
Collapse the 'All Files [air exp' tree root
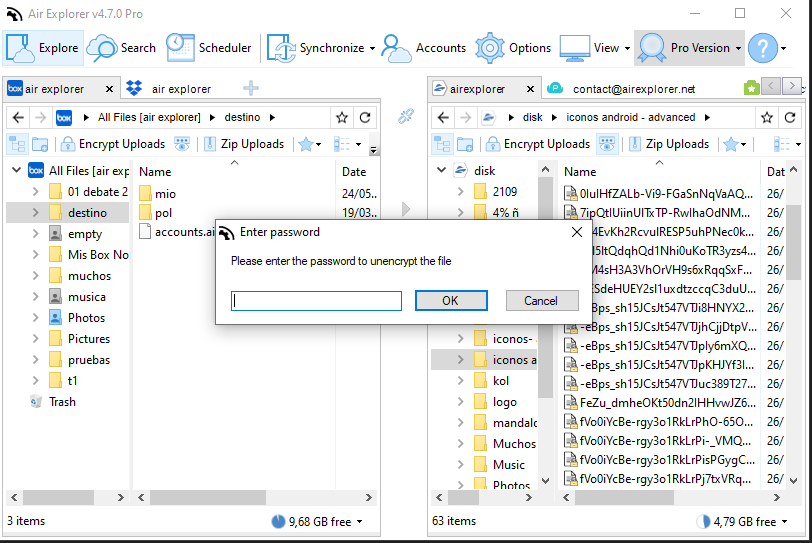(16, 170)
